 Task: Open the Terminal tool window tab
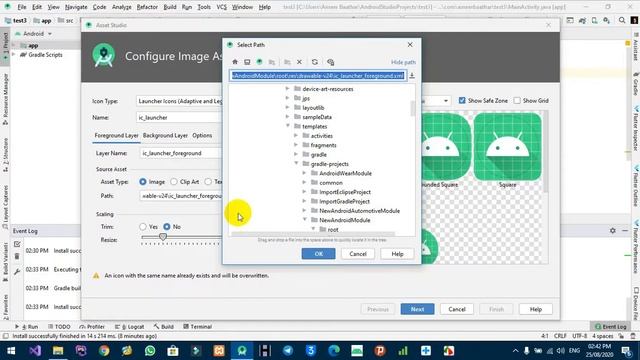tap(198, 327)
